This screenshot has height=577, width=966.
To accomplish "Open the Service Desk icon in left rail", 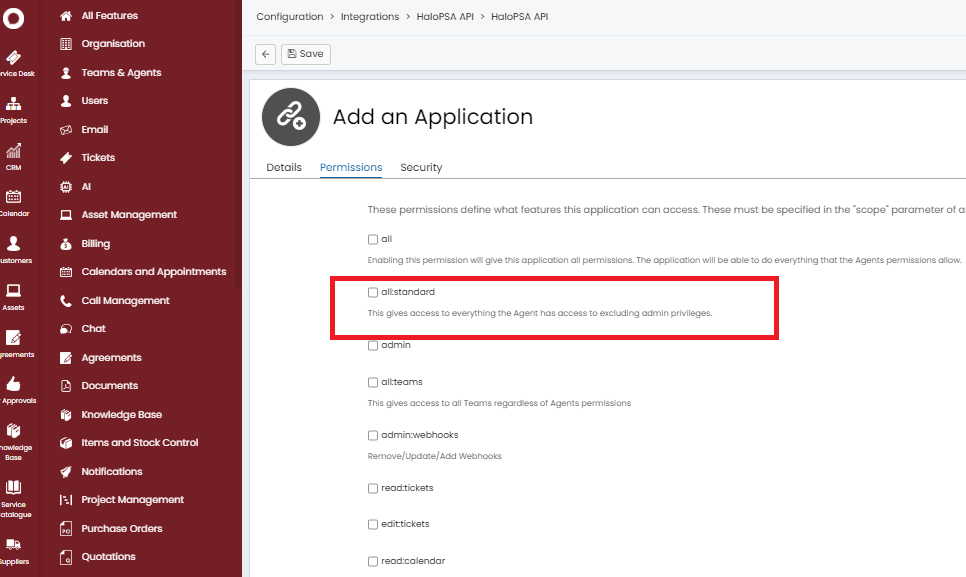I will pos(14,58).
